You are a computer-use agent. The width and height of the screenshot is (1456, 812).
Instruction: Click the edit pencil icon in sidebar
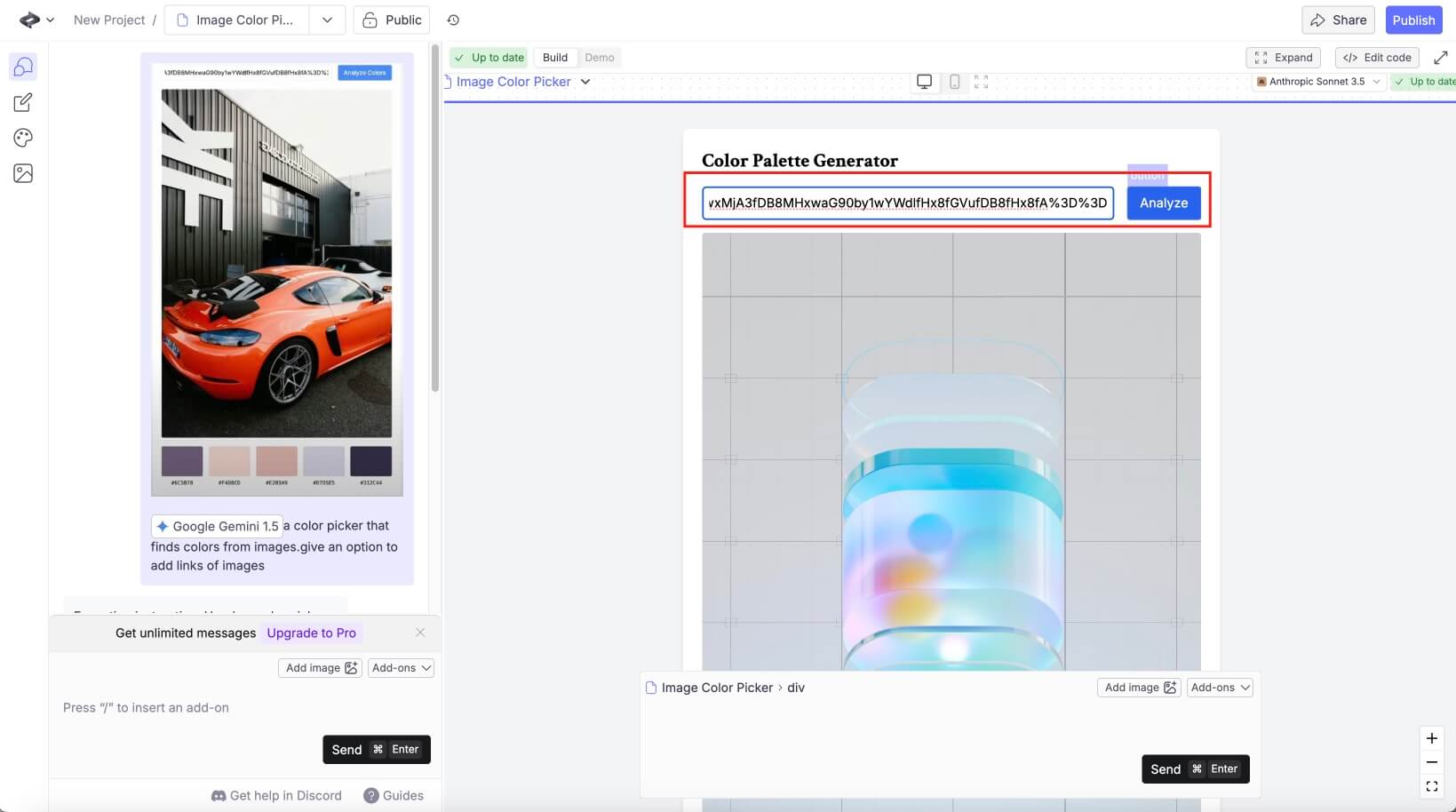coord(23,103)
